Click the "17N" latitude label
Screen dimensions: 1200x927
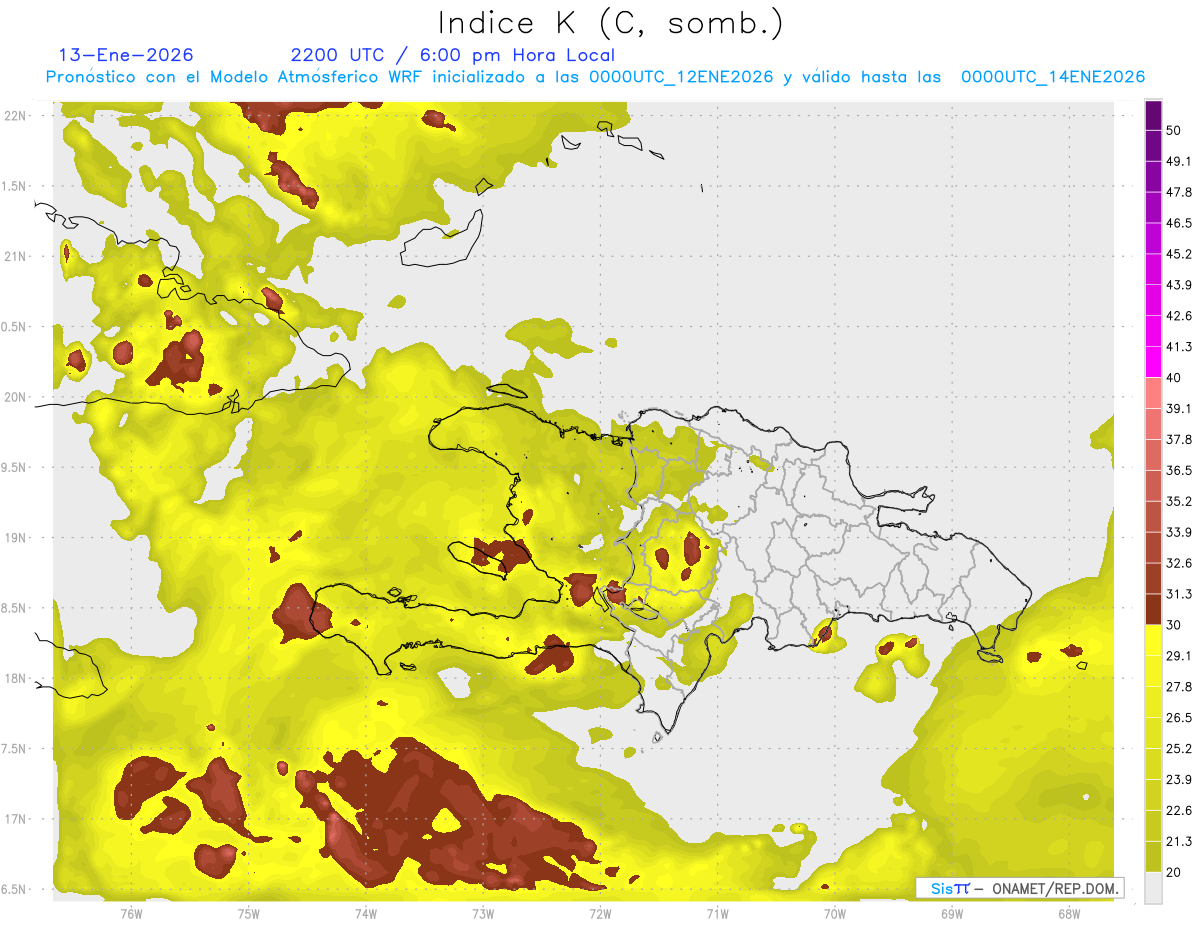[15, 819]
